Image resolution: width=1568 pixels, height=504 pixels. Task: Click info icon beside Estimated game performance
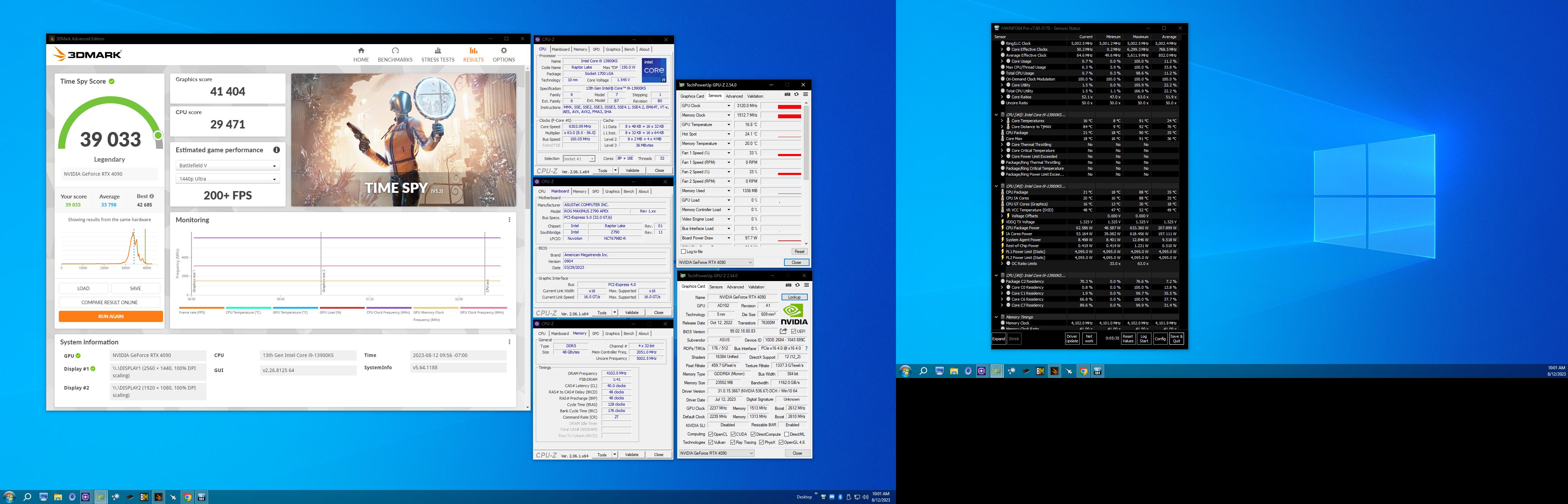click(x=276, y=150)
